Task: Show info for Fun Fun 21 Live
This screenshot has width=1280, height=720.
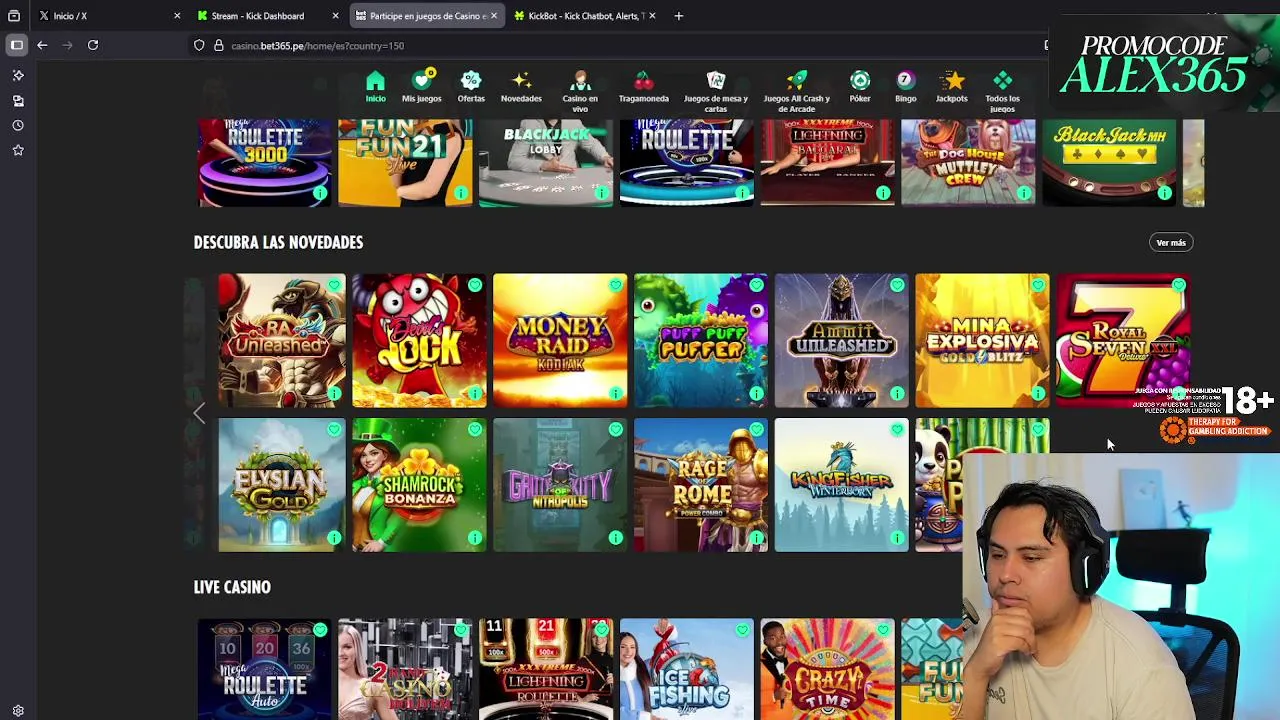Action: click(461, 193)
